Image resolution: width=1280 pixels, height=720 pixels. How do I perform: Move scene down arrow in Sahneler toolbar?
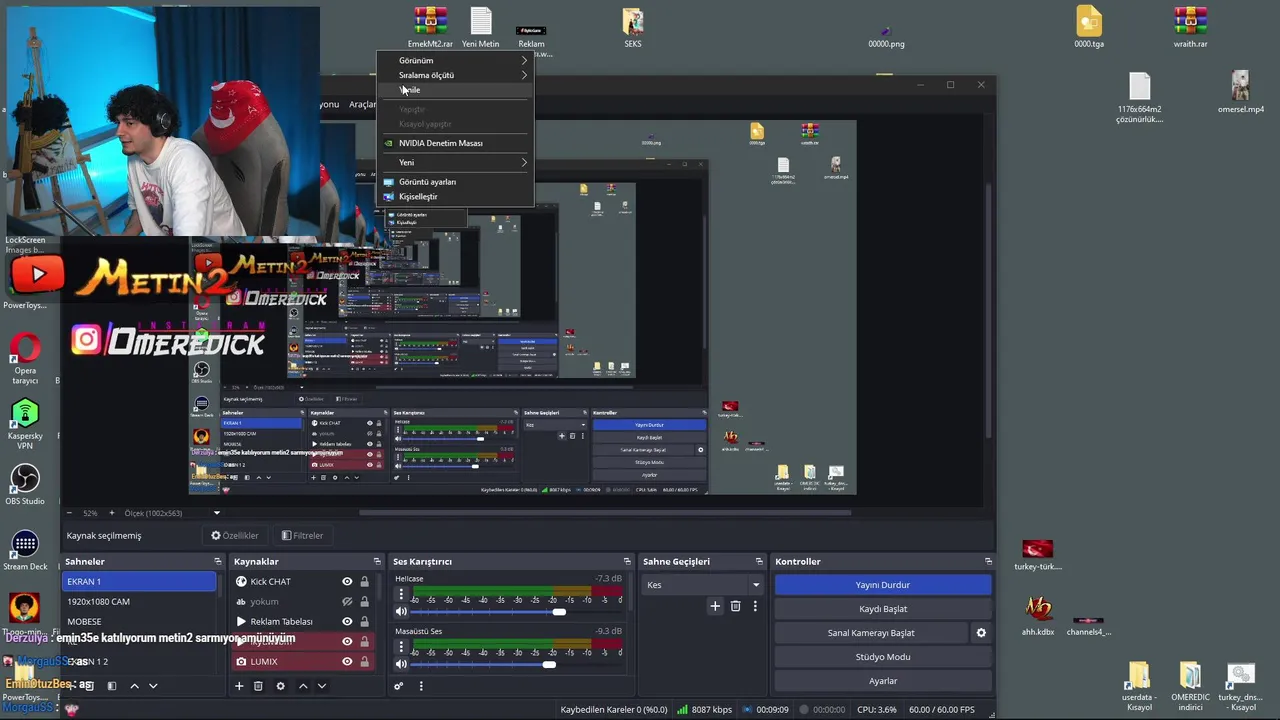[153, 686]
